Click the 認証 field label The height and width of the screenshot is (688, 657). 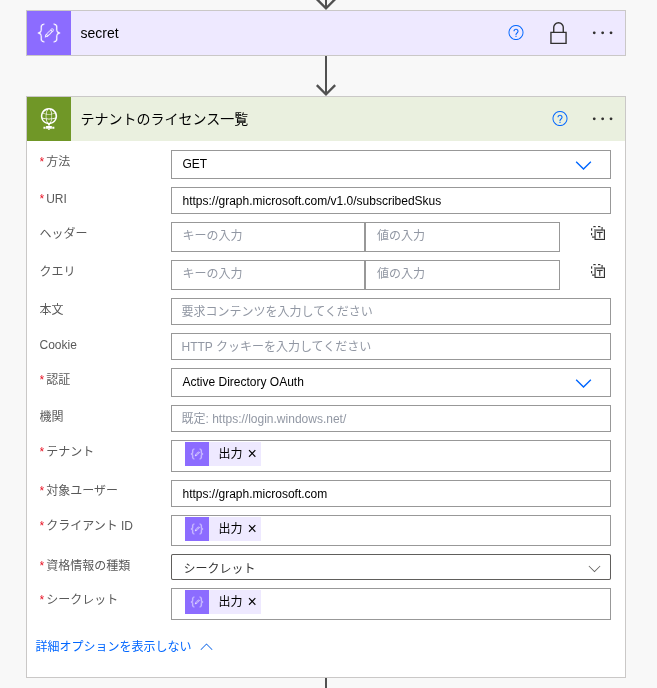tap(58, 380)
